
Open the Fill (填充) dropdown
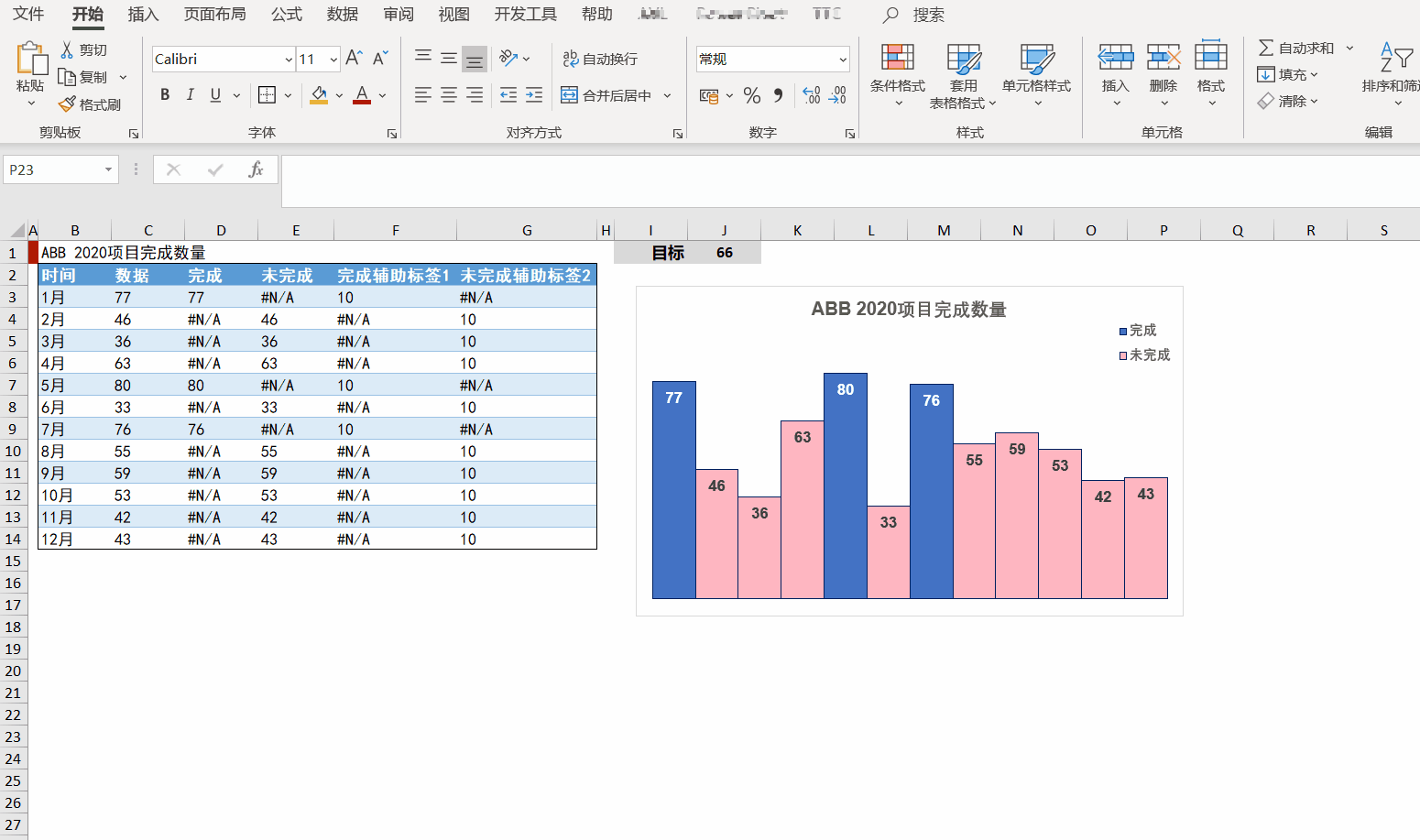[x=1287, y=74]
